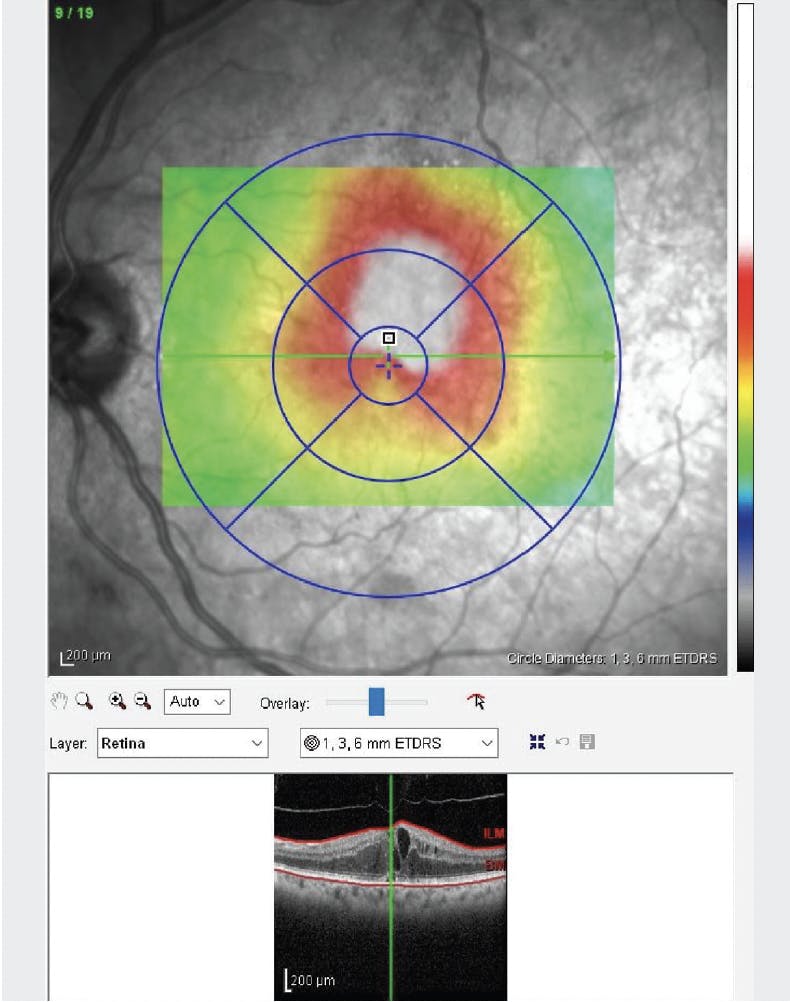The height and width of the screenshot is (1002, 790).
Task: Click the Overlay transparency slider handle
Action: pos(376,702)
